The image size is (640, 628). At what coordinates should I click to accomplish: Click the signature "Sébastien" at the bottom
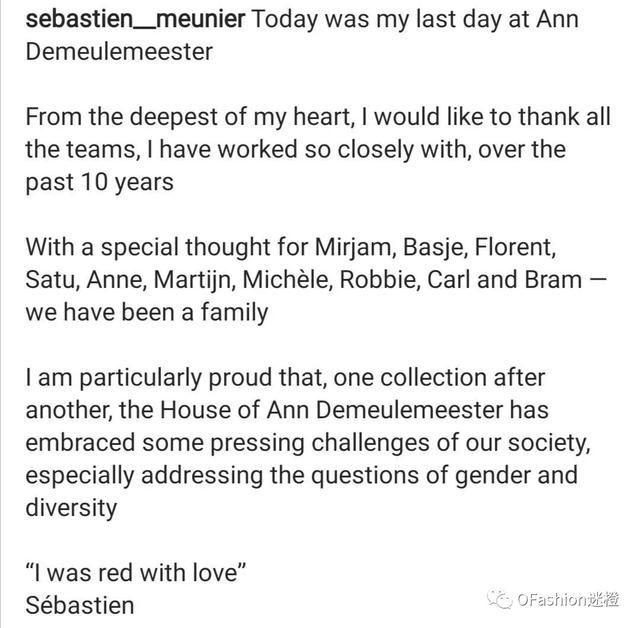[80, 605]
